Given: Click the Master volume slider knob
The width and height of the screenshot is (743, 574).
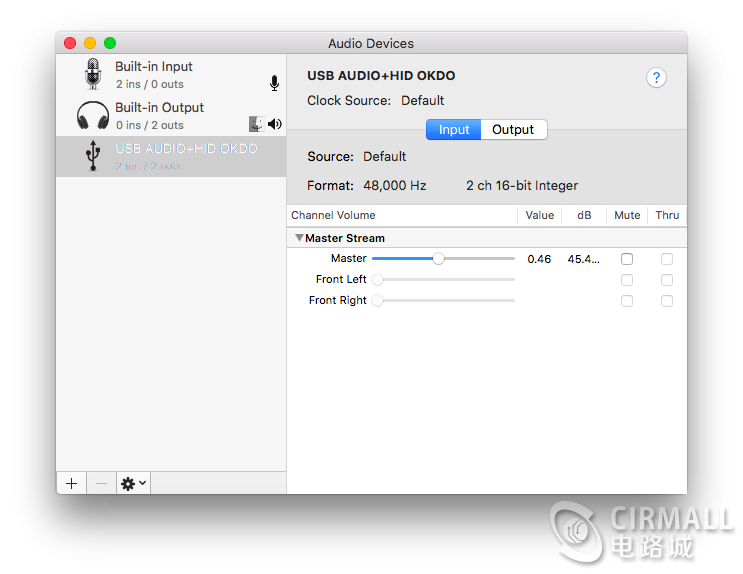Looking at the screenshot, I should click(x=438, y=259).
